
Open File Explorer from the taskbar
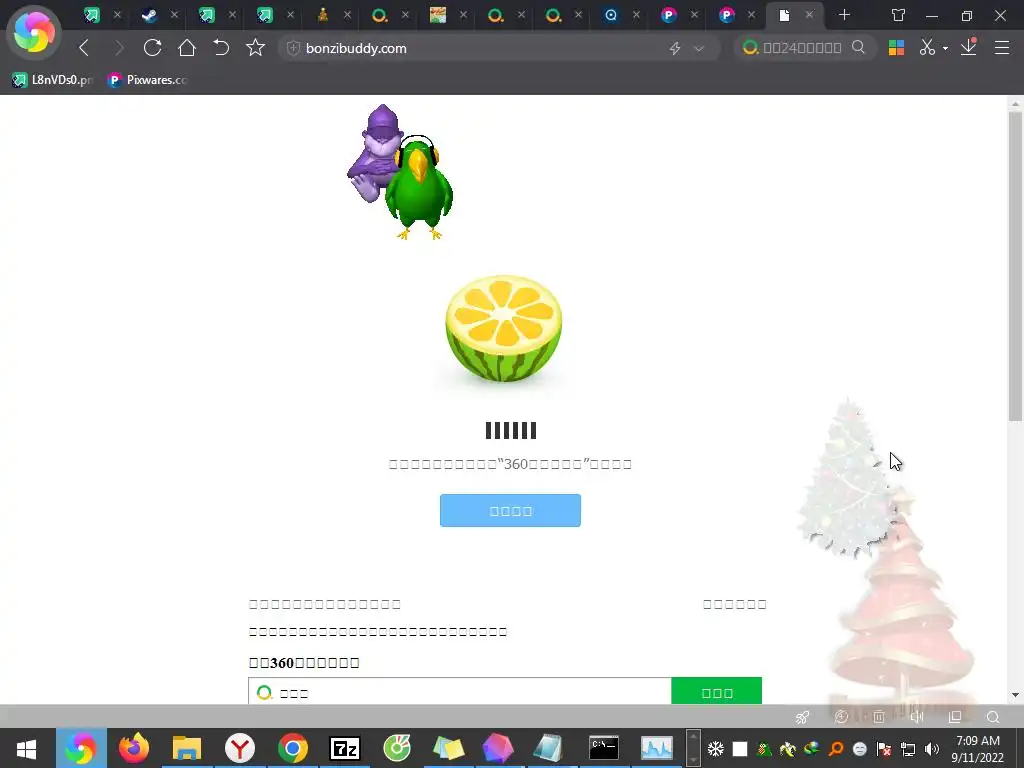click(x=187, y=748)
